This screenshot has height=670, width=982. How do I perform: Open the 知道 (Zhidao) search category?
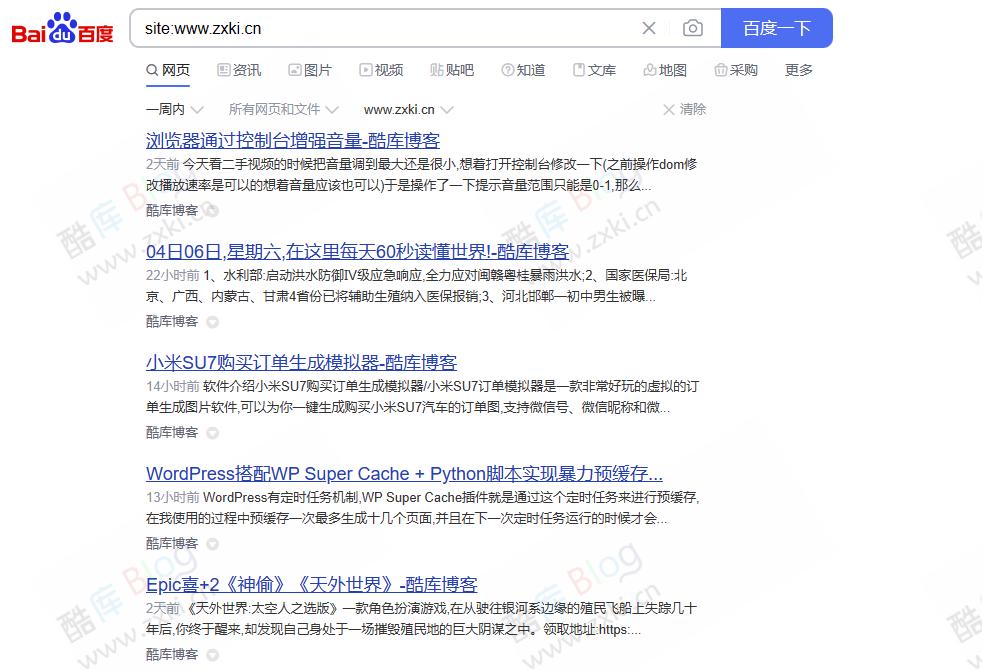click(x=523, y=70)
